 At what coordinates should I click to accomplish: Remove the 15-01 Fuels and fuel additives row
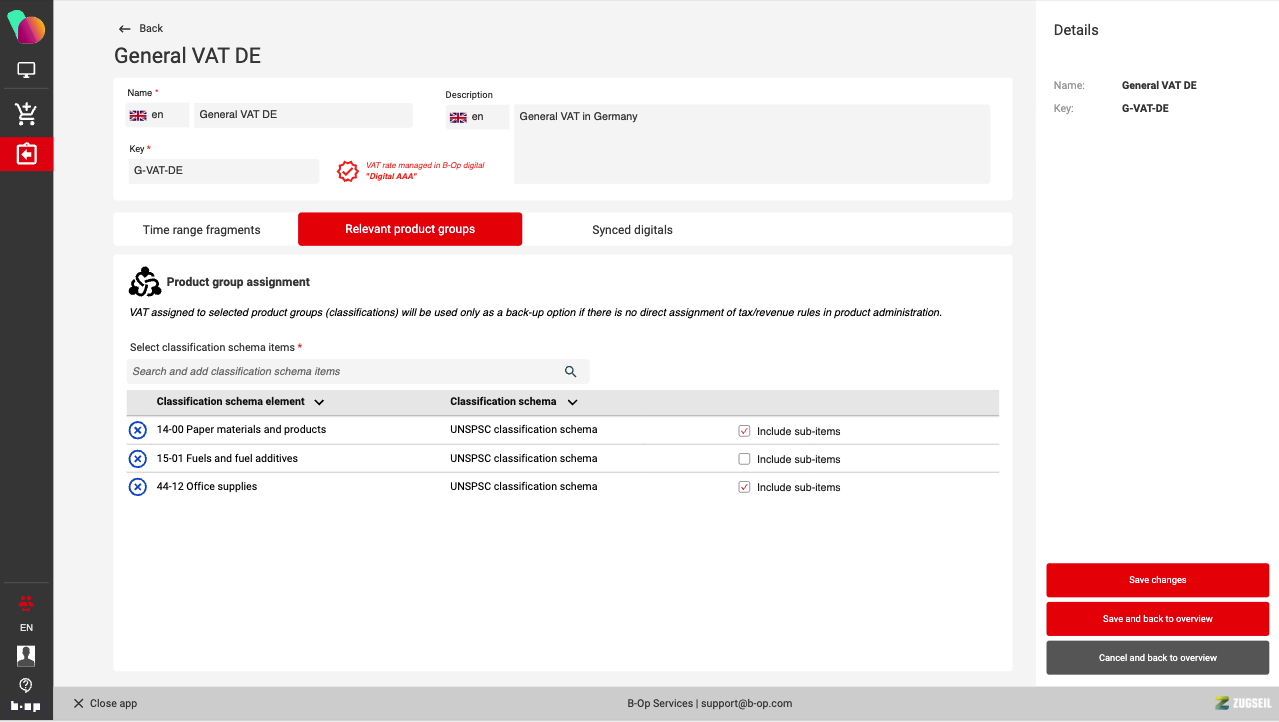pos(138,459)
